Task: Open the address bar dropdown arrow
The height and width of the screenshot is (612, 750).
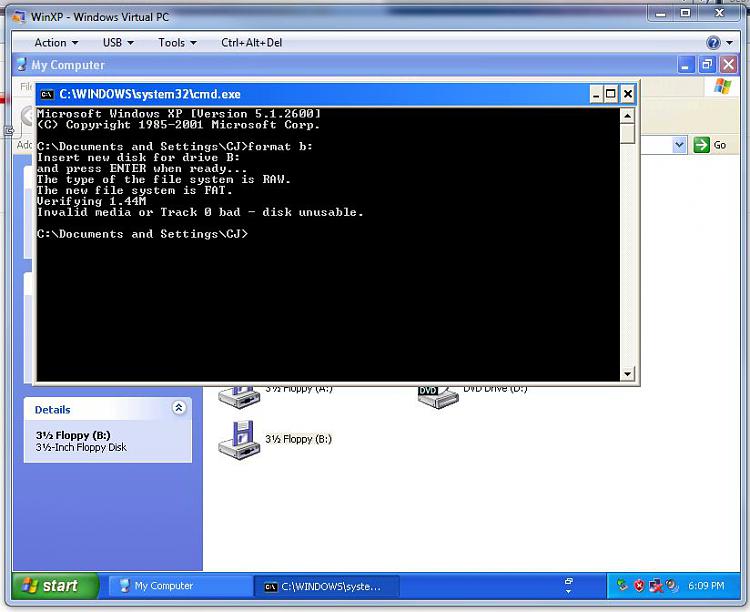Action: [x=679, y=145]
